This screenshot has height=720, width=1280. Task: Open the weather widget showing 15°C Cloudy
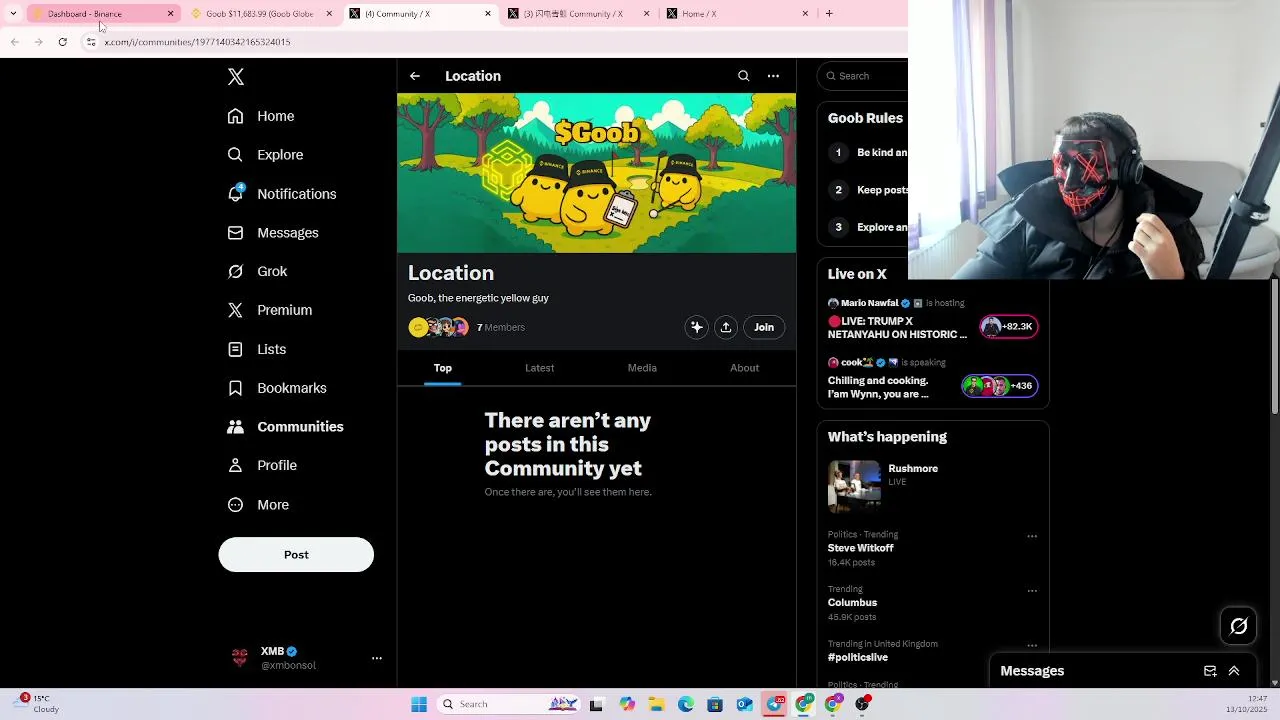coord(37,704)
